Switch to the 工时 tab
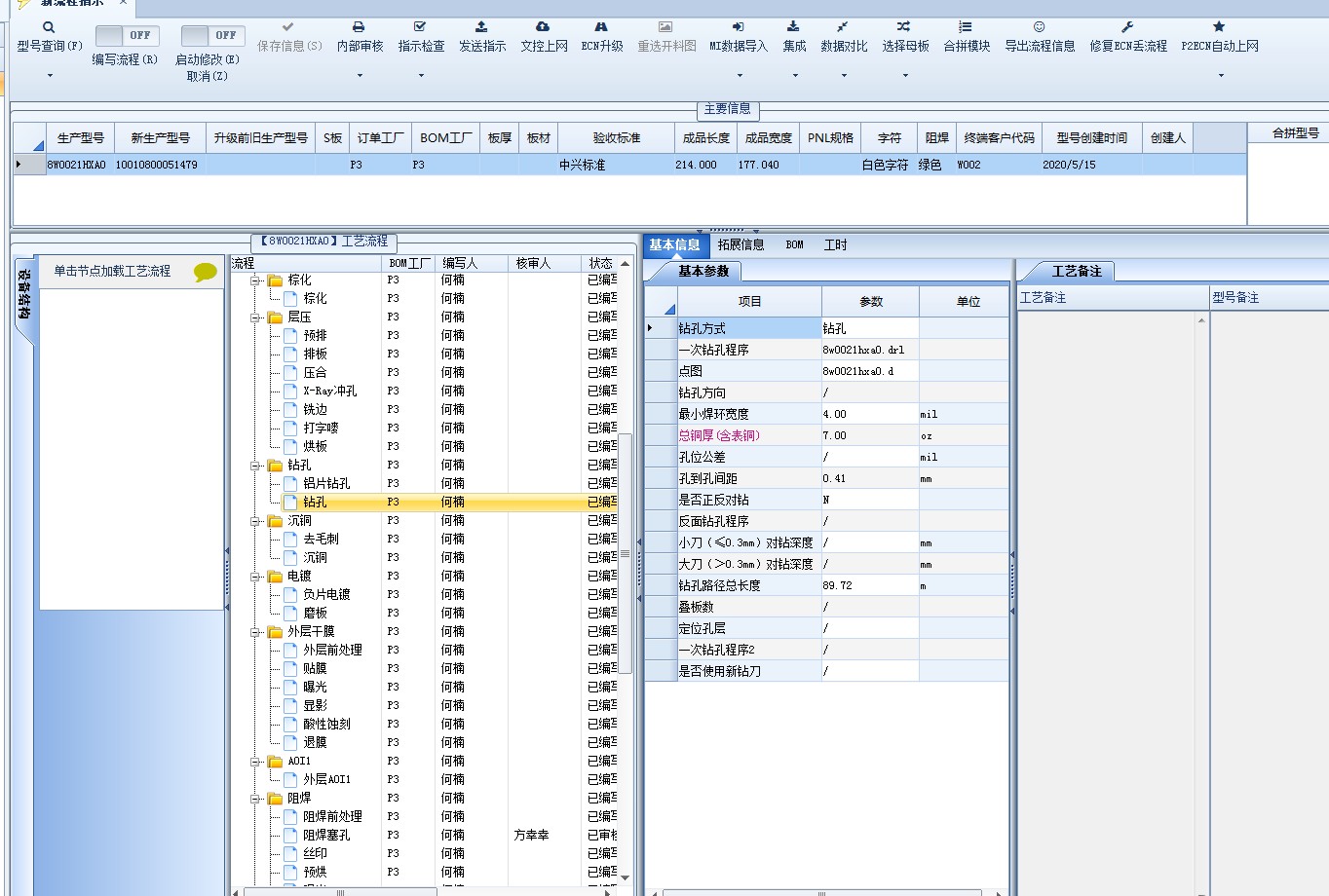This screenshot has height=896, width=1329. click(x=836, y=245)
